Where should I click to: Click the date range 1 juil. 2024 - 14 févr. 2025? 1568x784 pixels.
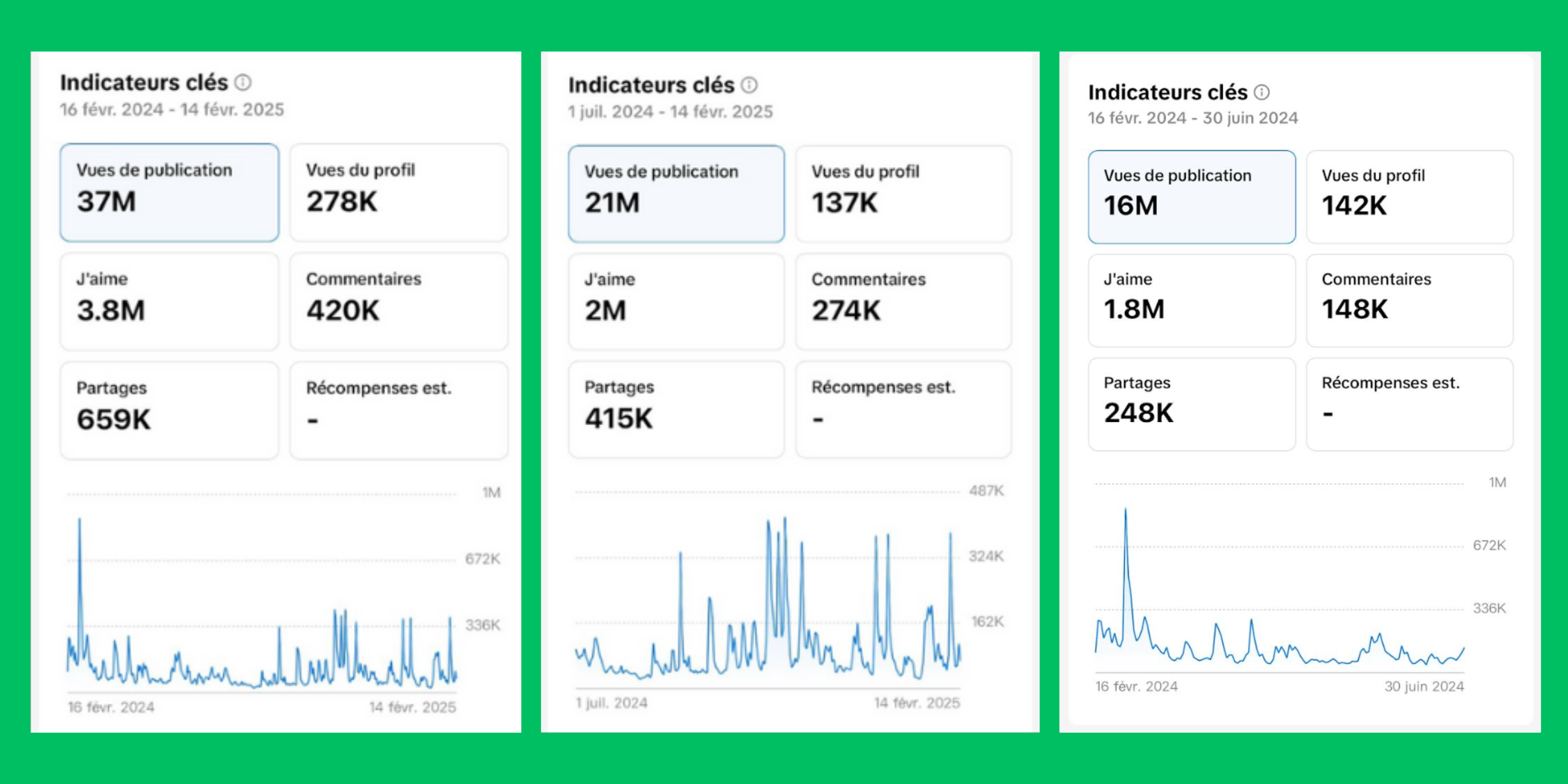[x=670, y=112]
